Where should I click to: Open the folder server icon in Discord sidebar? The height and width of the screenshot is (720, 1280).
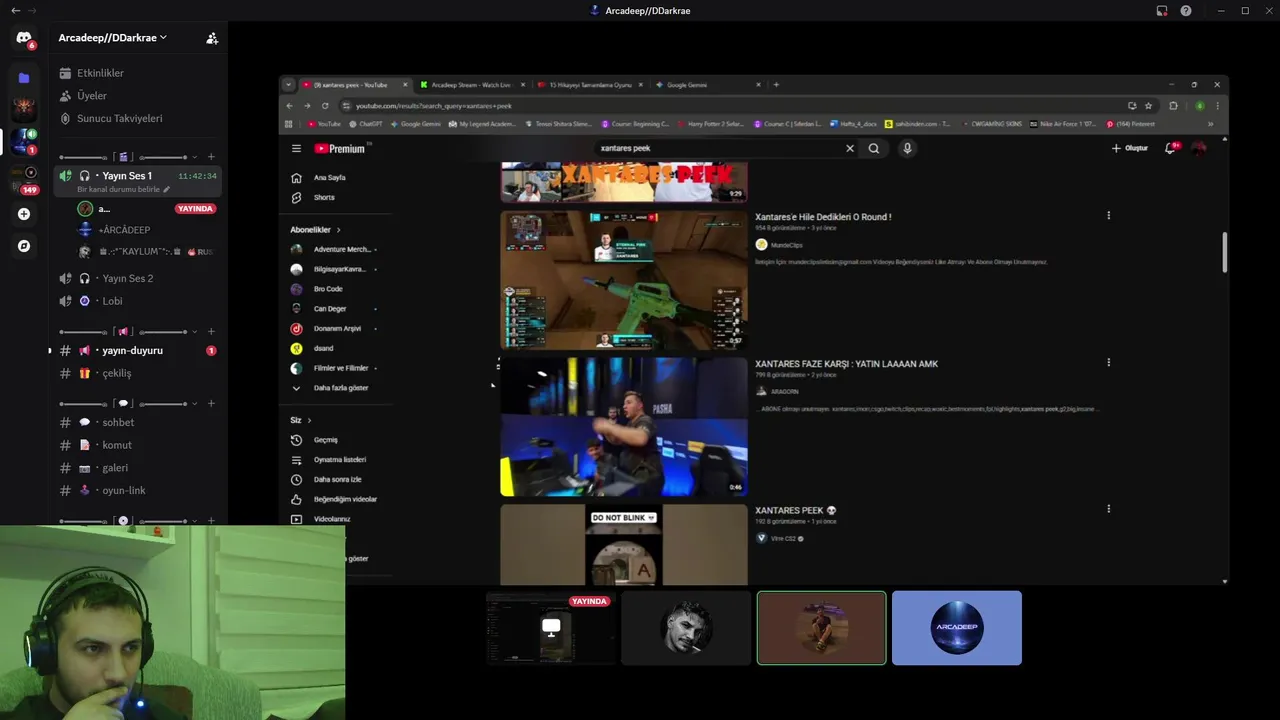coord(23,77)
